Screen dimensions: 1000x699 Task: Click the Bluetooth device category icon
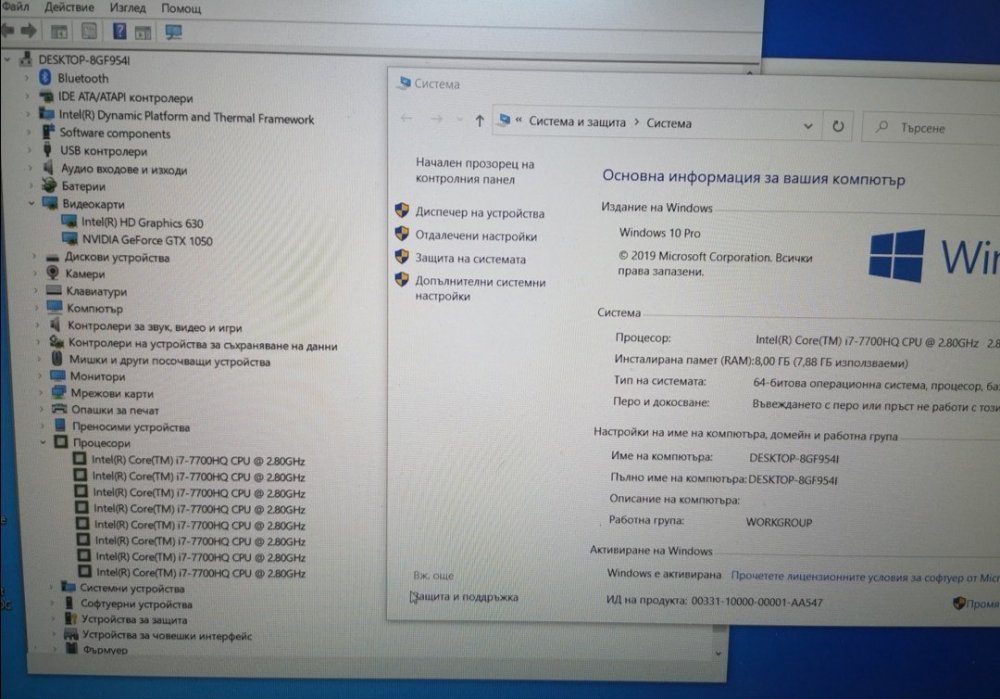pos(45,78)
